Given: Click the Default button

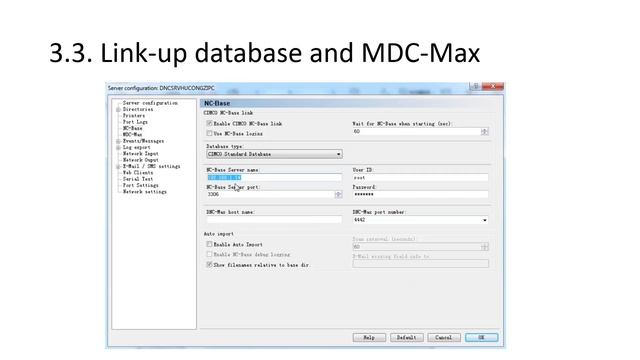Looking at the screenshot, I should point(407,338).
